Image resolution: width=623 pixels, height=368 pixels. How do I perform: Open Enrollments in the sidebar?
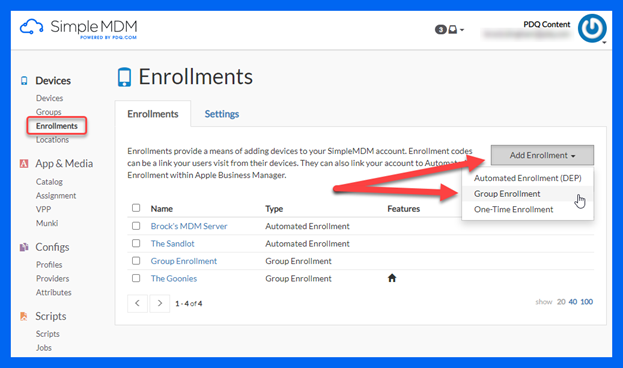pyautogui.click(x=57, y=126)
